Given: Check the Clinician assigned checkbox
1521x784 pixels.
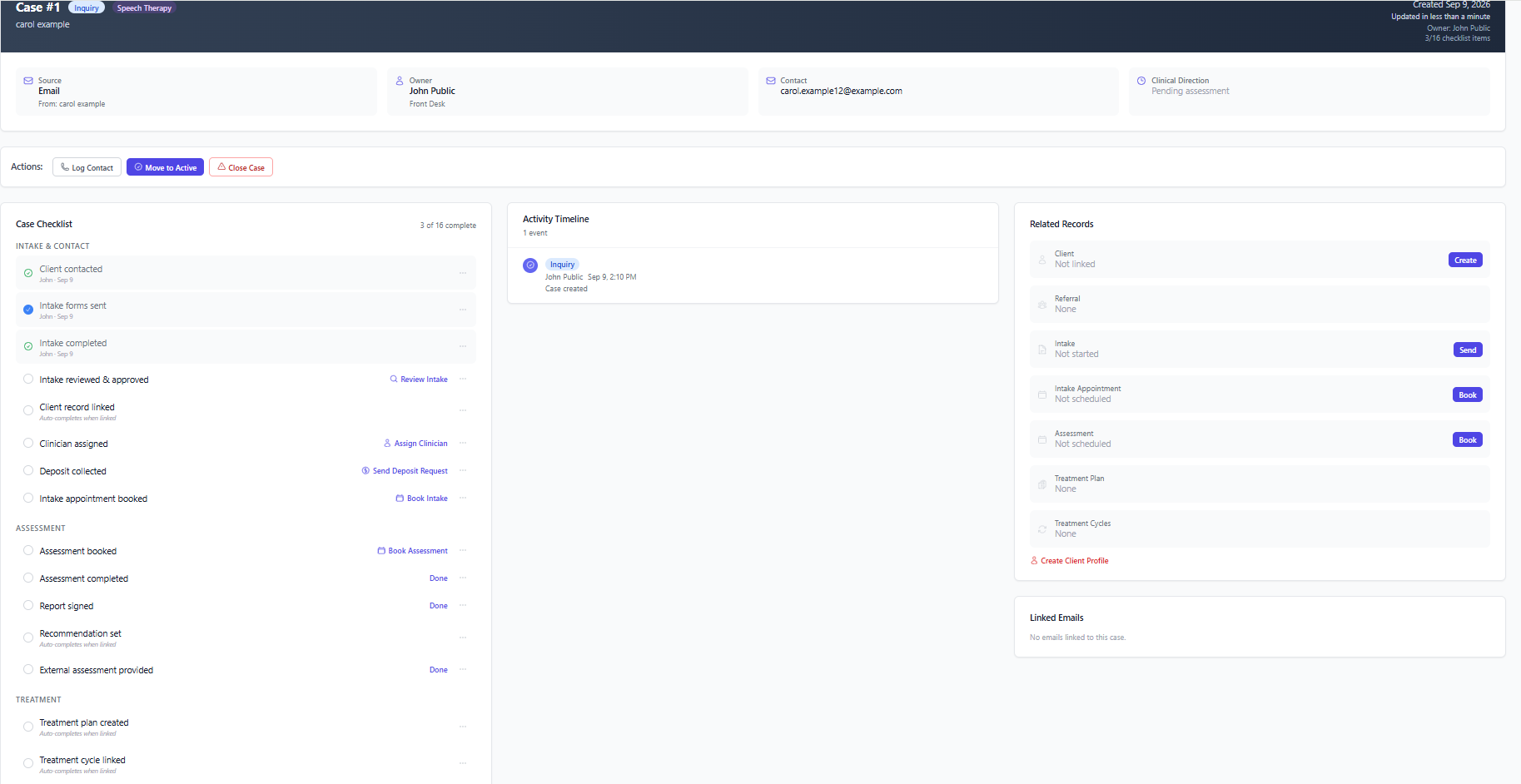Looking at the screenshot, I should 28,444.
